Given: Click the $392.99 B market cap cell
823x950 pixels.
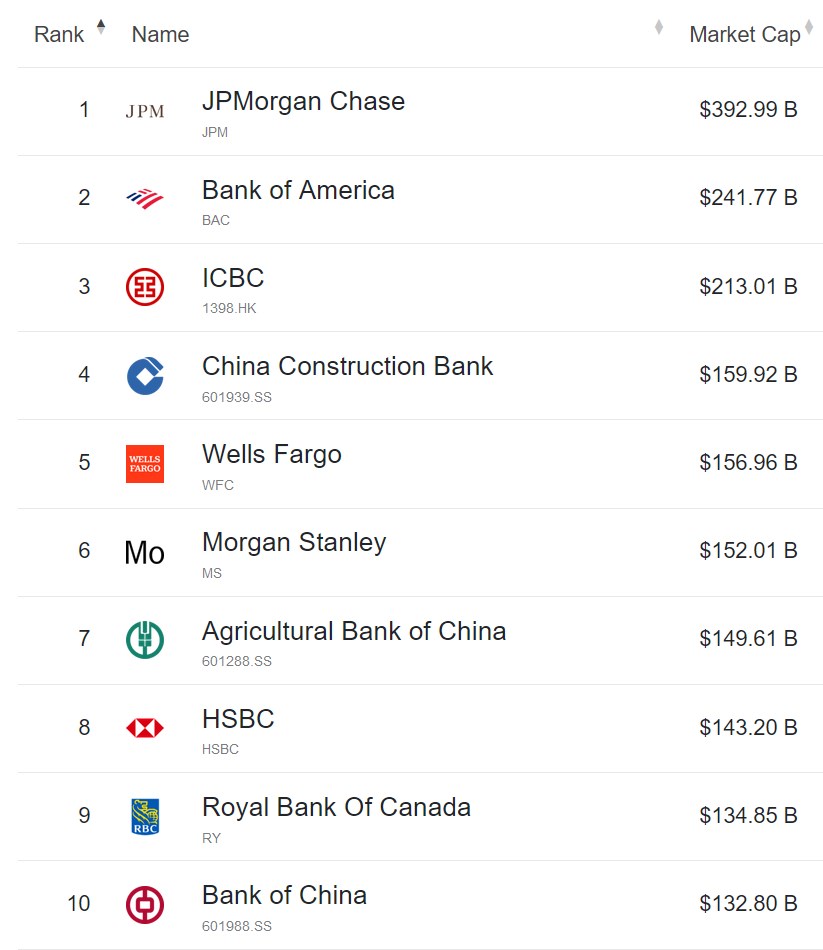Looking at the screenshot, I should 748,110.
